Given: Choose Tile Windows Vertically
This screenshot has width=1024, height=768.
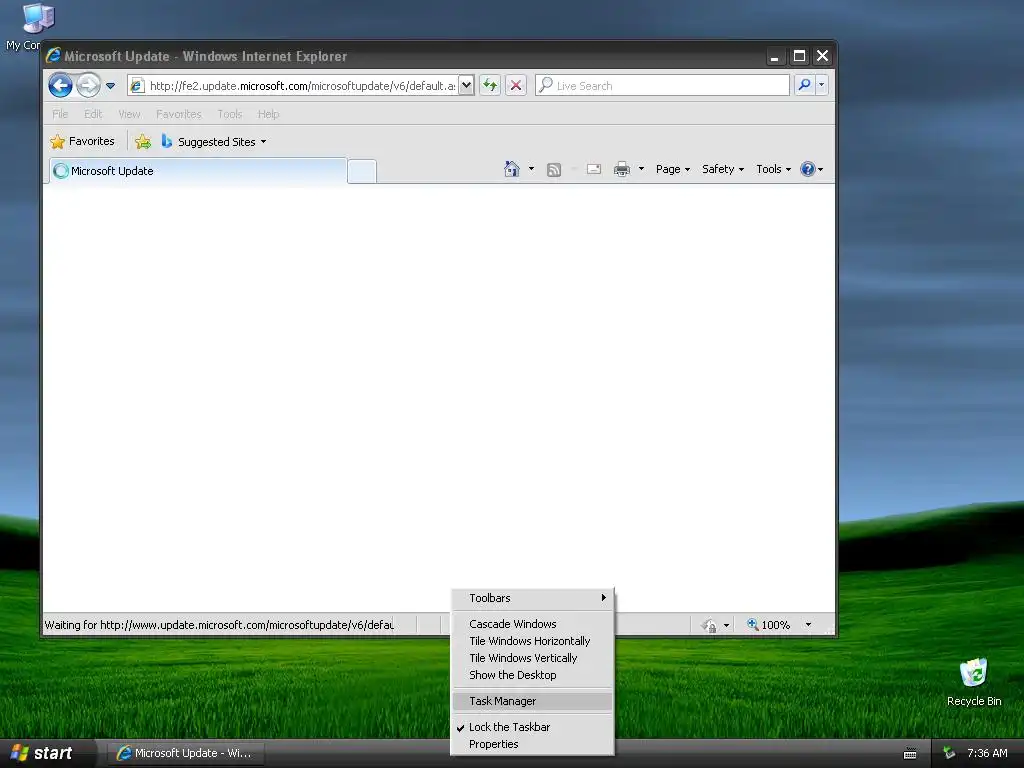Looking at the screenshot, I should point(532,658).
